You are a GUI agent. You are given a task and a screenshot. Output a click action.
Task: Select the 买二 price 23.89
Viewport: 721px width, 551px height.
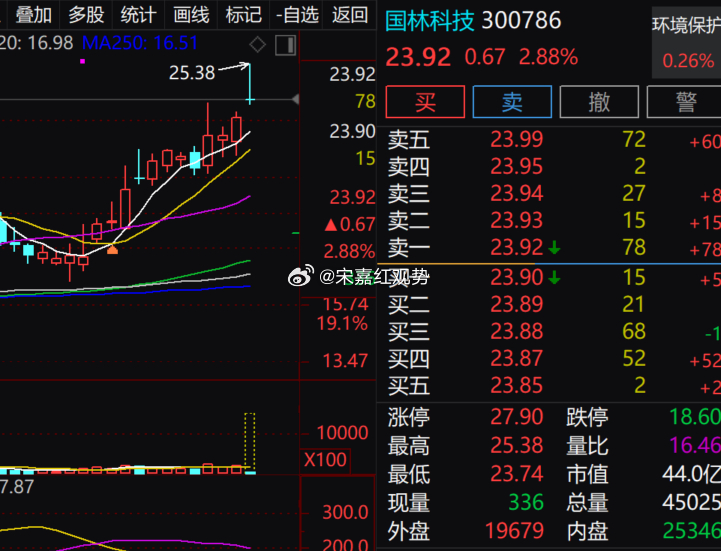coord(516,304)
